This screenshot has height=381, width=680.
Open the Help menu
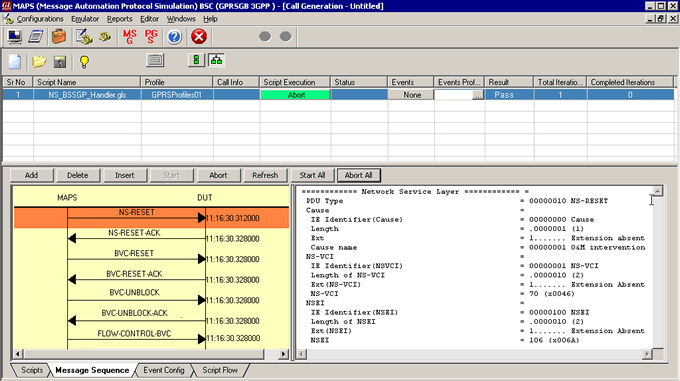click(210, 19)
